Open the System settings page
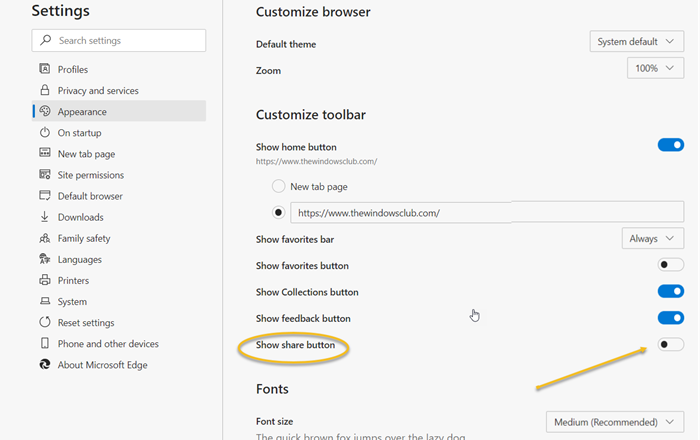Image resolution: width=700 pixels, height=440 pixels. coord(72,301)
